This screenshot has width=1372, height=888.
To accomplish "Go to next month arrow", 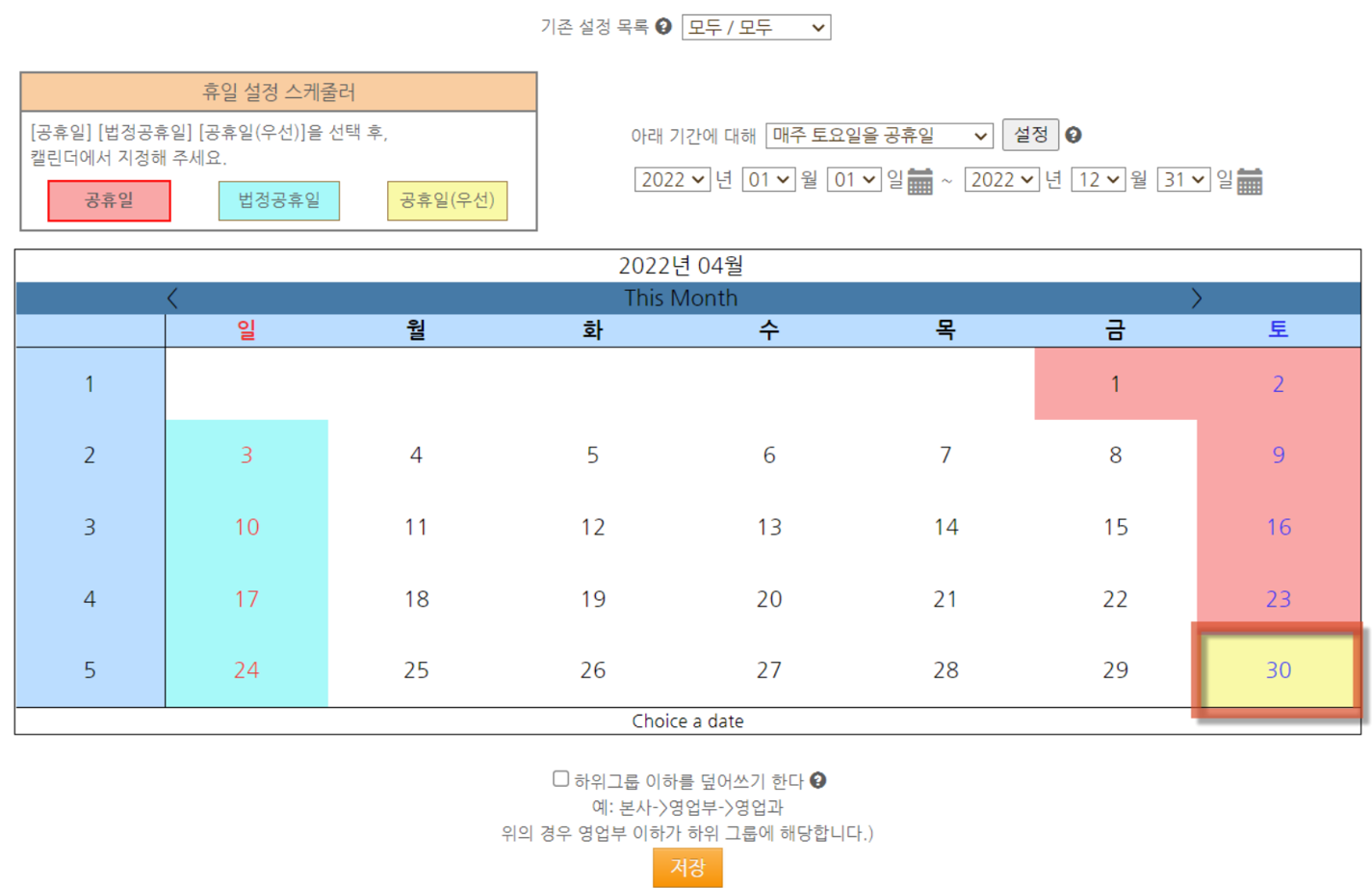I will pos(1196,299).
